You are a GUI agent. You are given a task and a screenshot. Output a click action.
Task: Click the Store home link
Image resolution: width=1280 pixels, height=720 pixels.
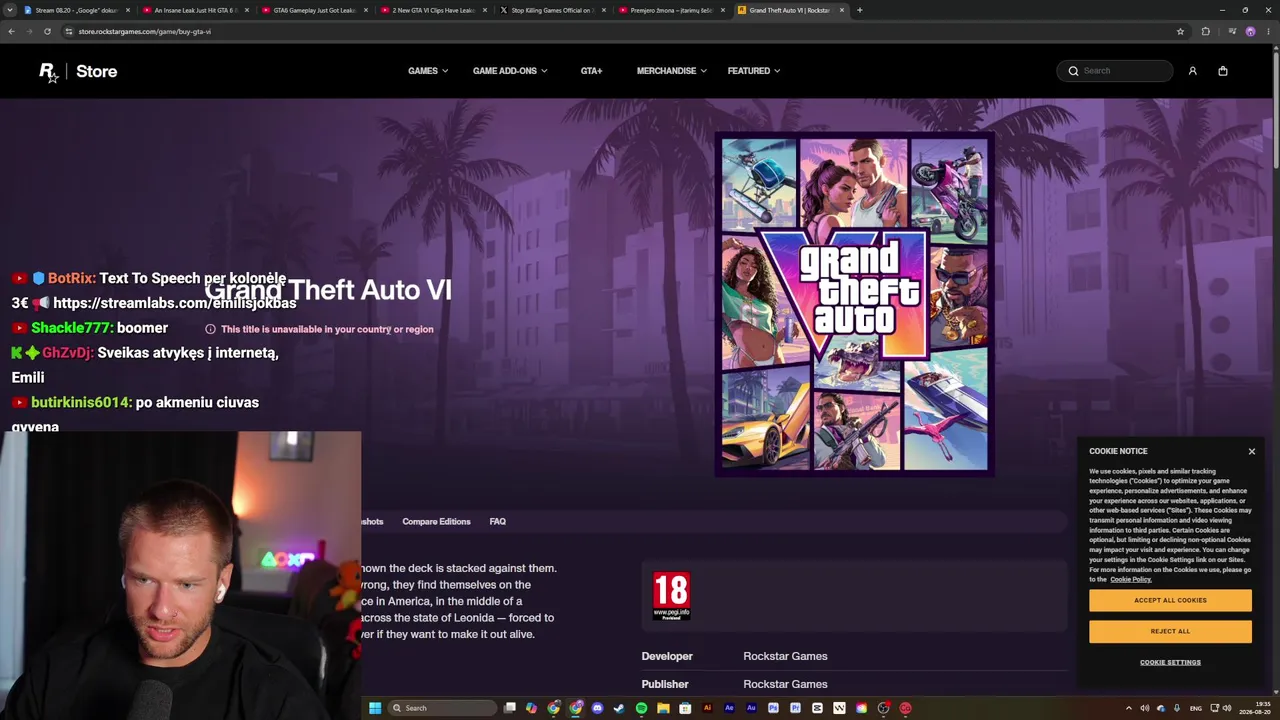[97, 71]
